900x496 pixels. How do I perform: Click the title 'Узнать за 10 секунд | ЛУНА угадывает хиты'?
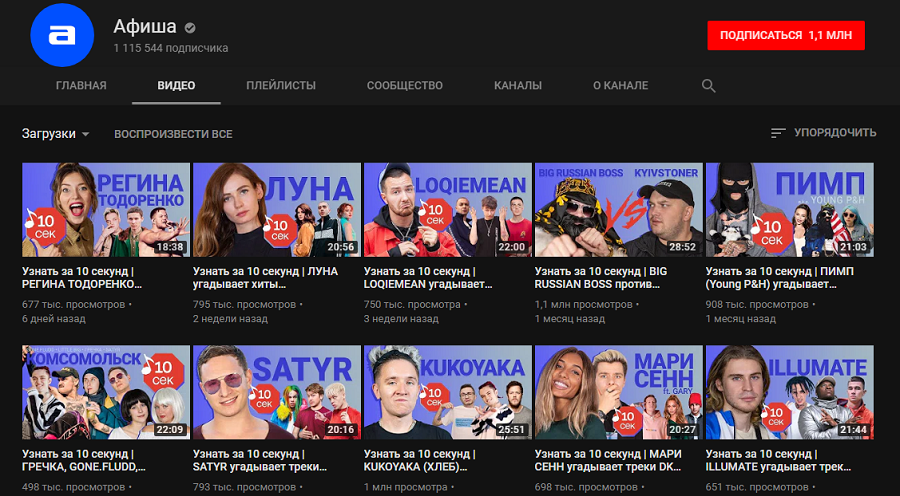pos(266,278)
